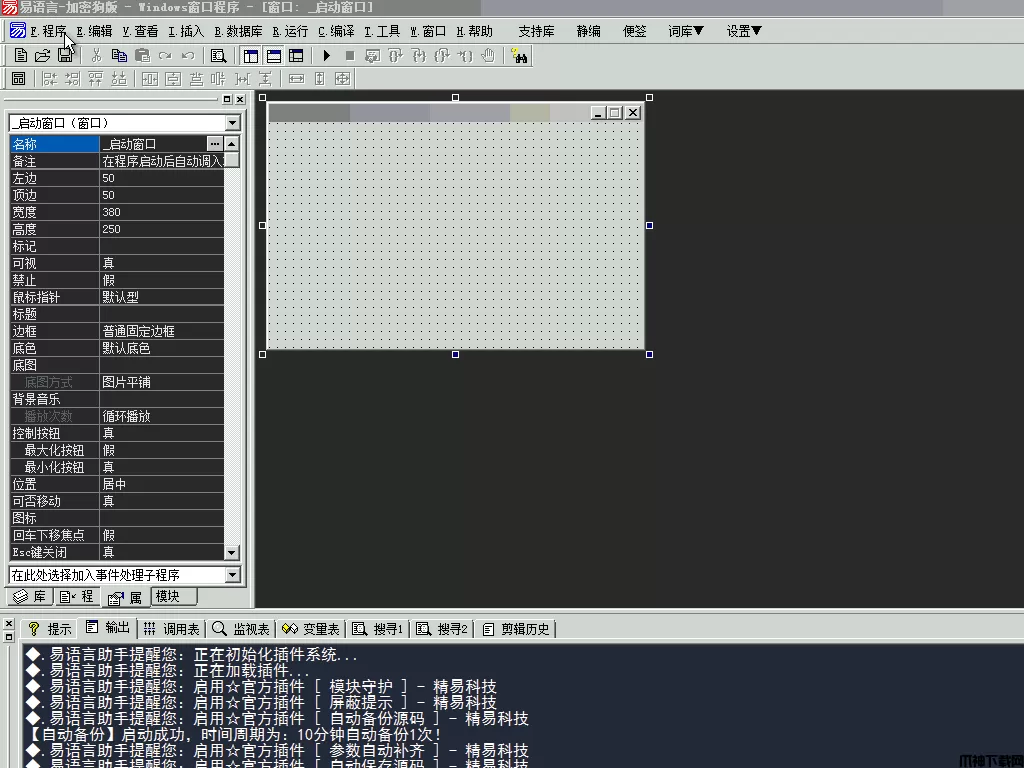Toggle the left work panel display button
The height and width of the screenshot is (768, 1024).
250,56
